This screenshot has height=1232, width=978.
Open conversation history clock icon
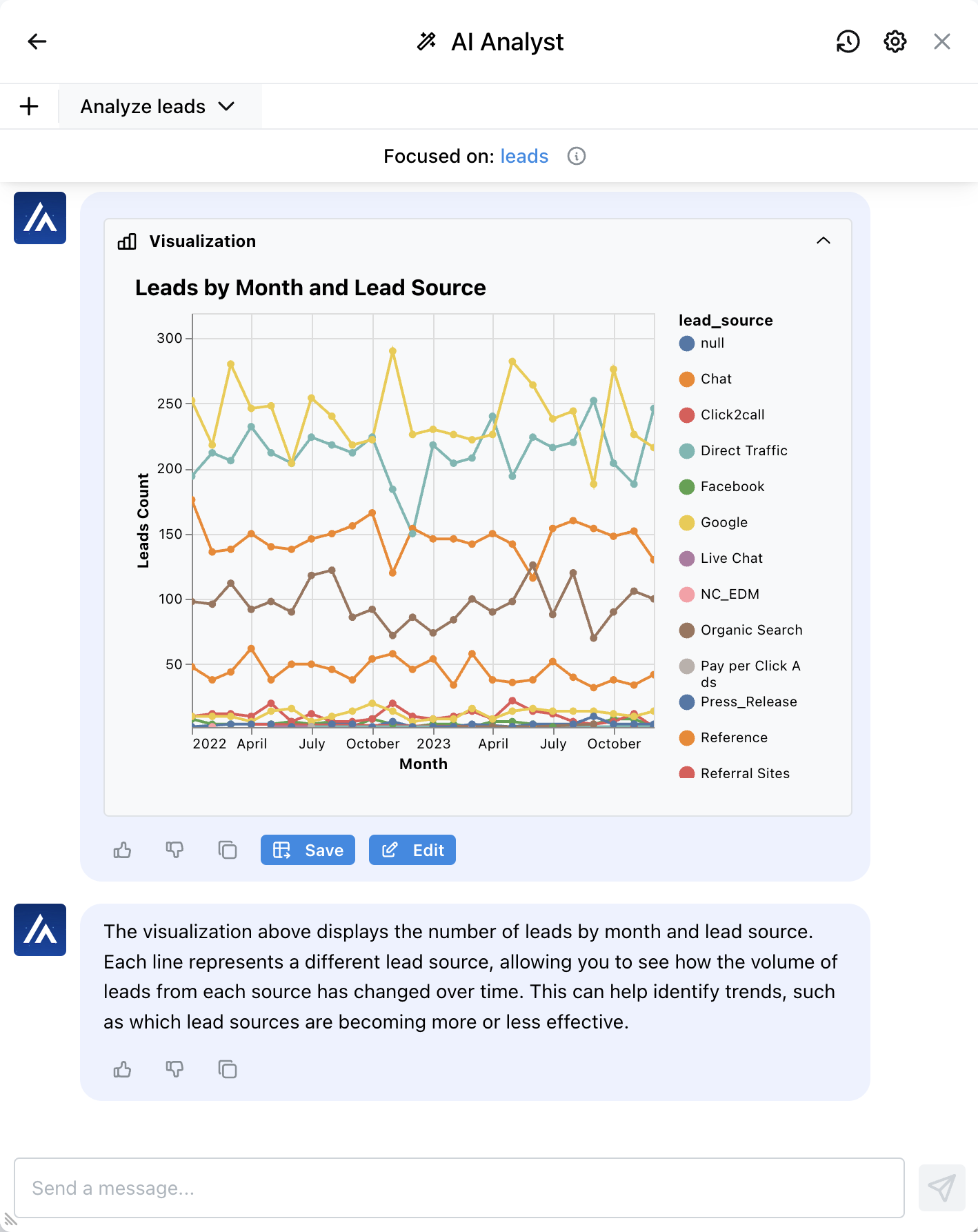(x=848, y=41)
